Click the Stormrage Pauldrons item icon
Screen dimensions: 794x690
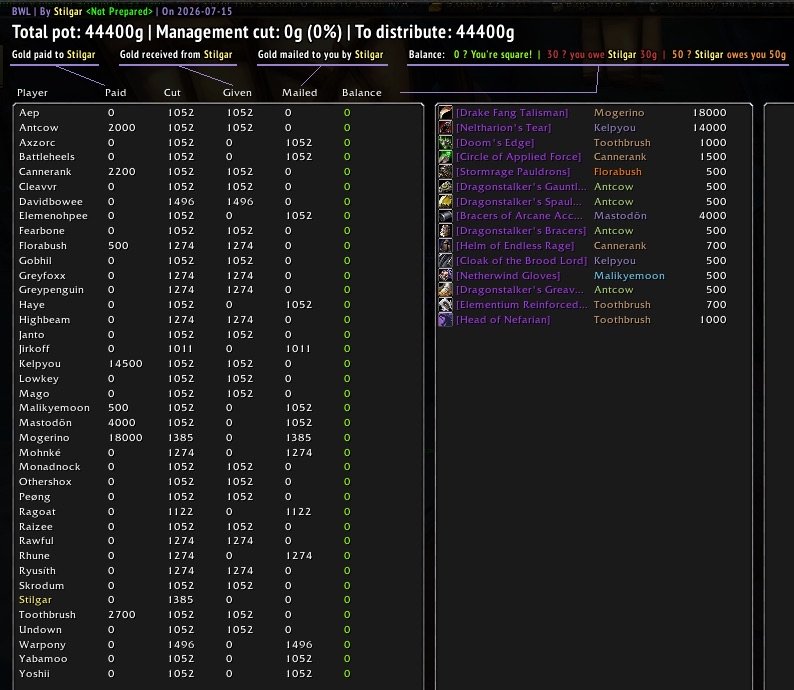coord(446,172)
